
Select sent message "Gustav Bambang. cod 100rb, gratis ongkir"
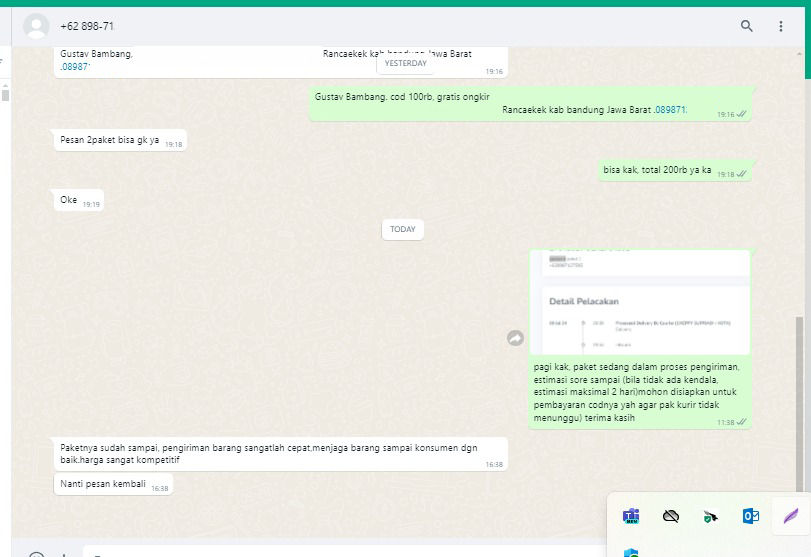(x=530, y=103)
